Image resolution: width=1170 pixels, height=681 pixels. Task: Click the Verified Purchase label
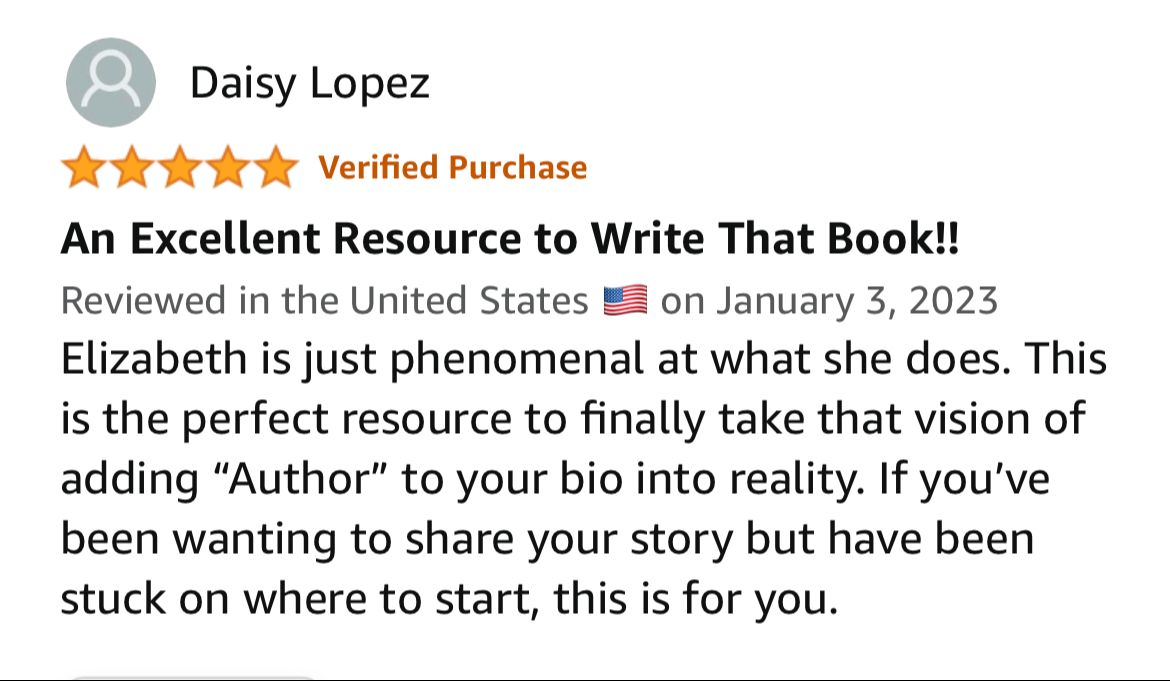click(x=452, y=167)
